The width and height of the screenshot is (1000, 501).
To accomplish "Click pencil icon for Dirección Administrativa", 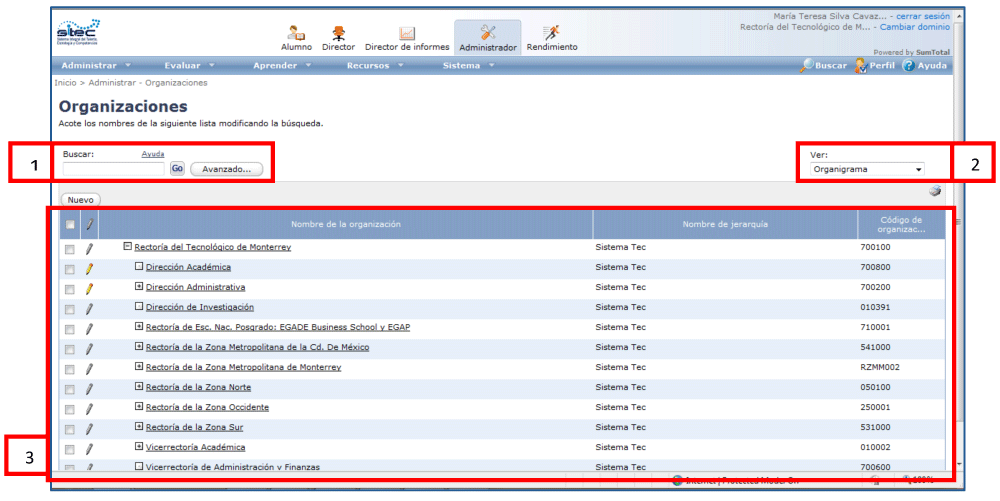I will click(89, 289).
